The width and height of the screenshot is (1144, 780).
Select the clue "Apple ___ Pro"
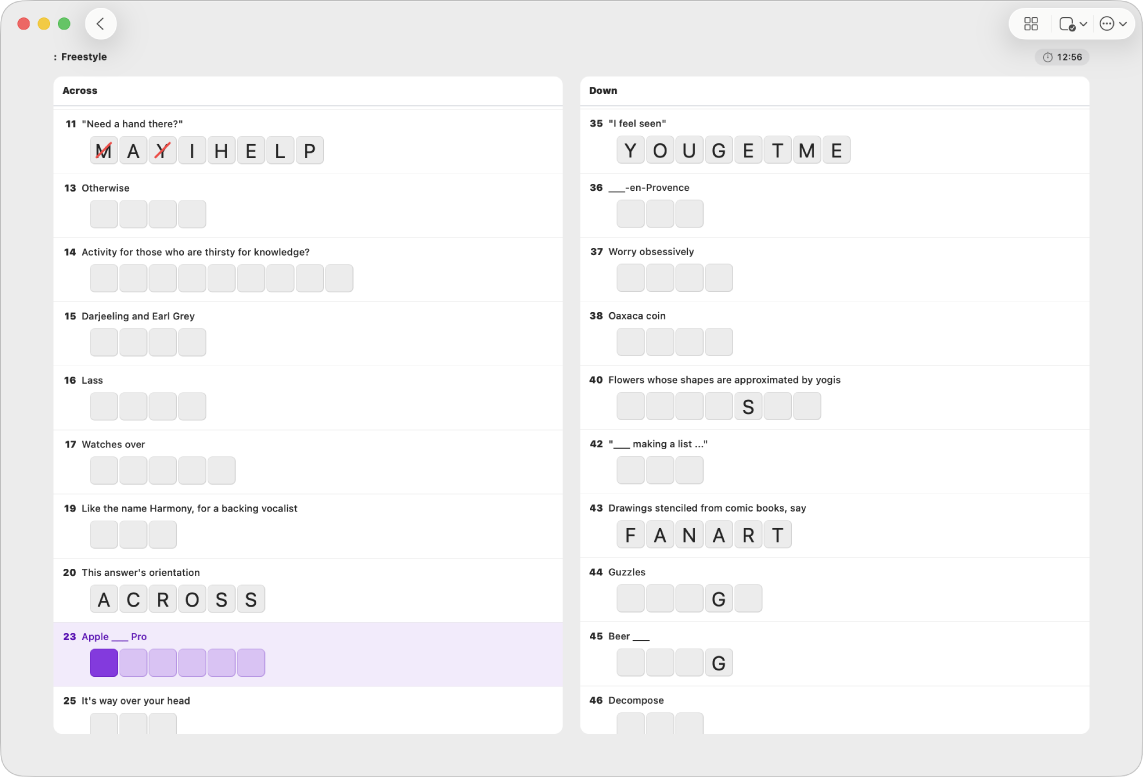(114, 637)
